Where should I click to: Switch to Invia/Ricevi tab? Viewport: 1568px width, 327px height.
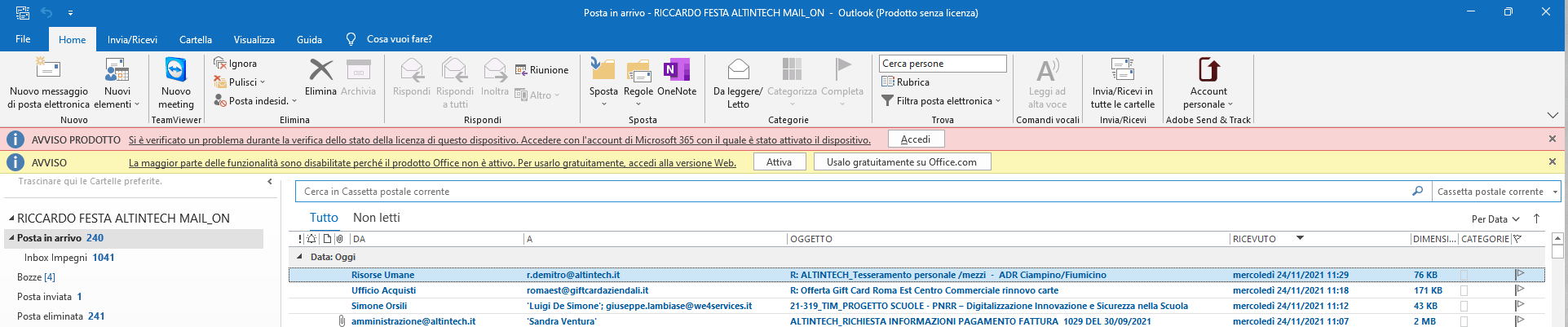coord(132,39)
